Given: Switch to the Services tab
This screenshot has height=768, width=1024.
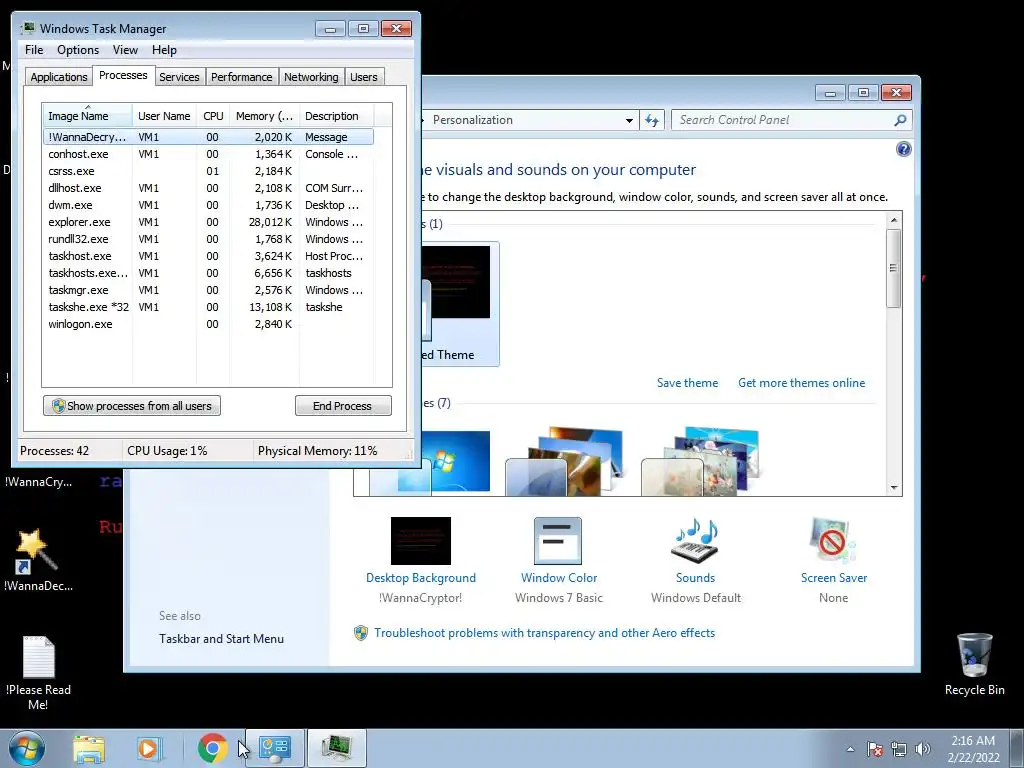Looking at the screenshot, I should 179,77.
